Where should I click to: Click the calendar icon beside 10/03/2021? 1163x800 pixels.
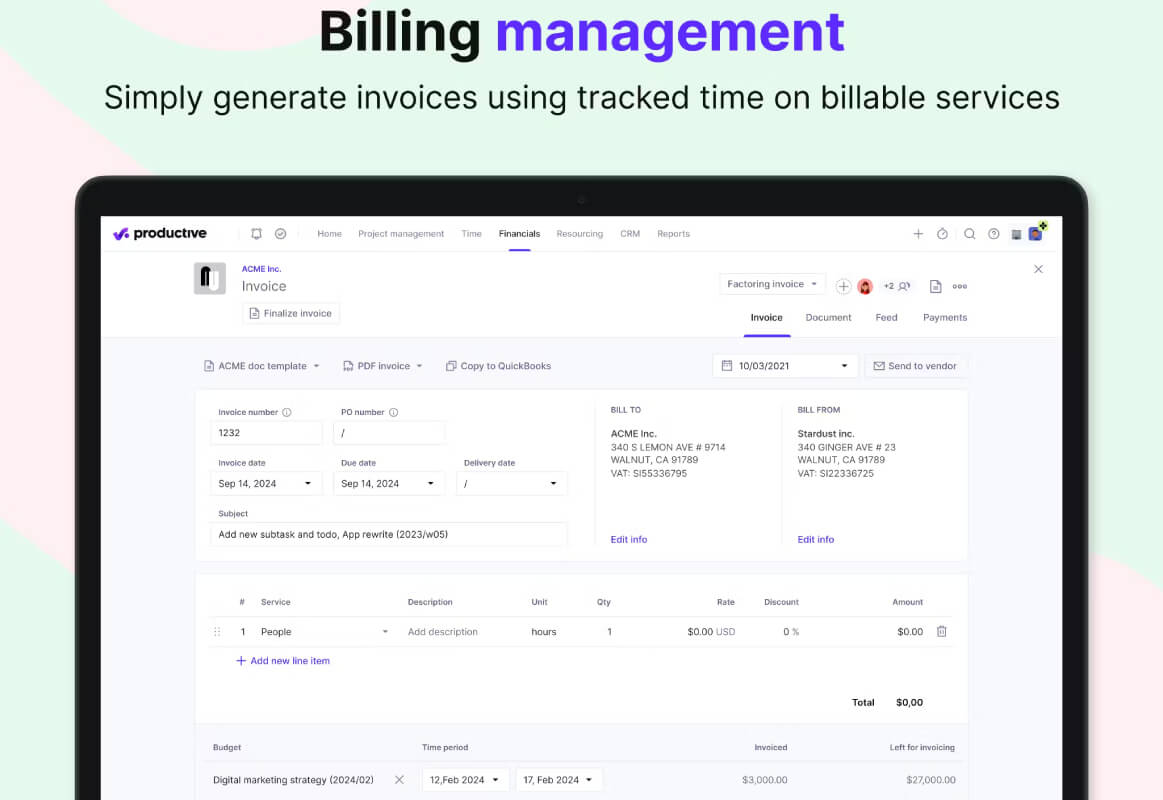(727, 366)
